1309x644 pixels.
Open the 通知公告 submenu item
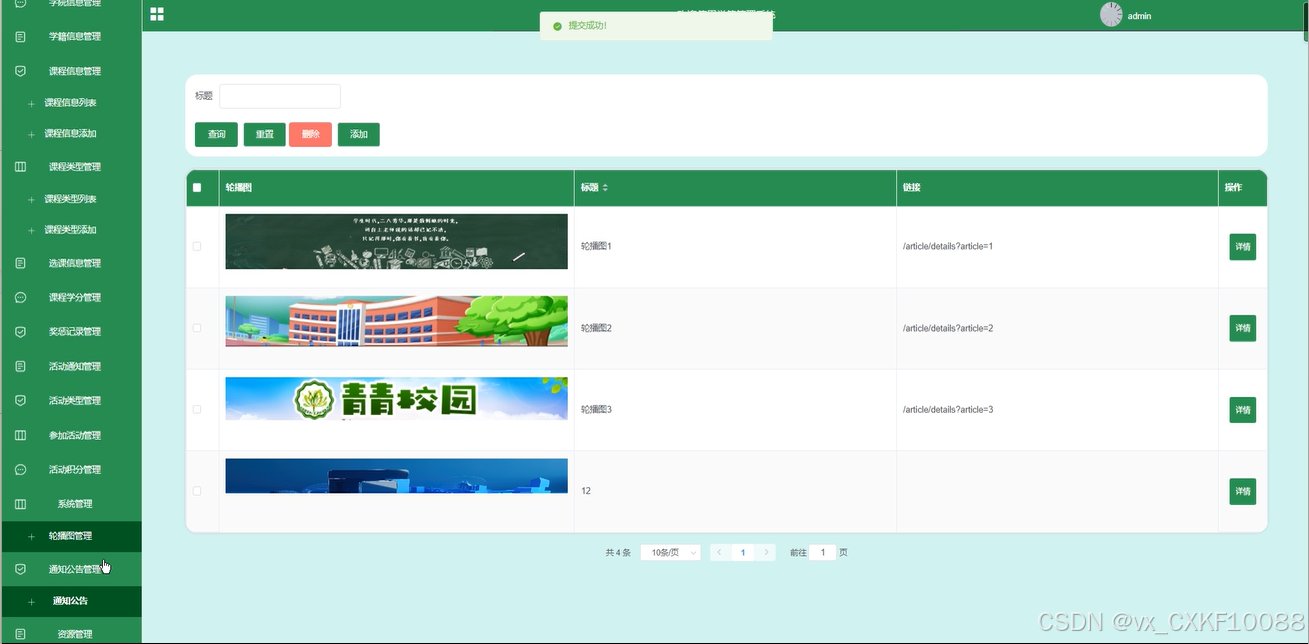point(71,601)
